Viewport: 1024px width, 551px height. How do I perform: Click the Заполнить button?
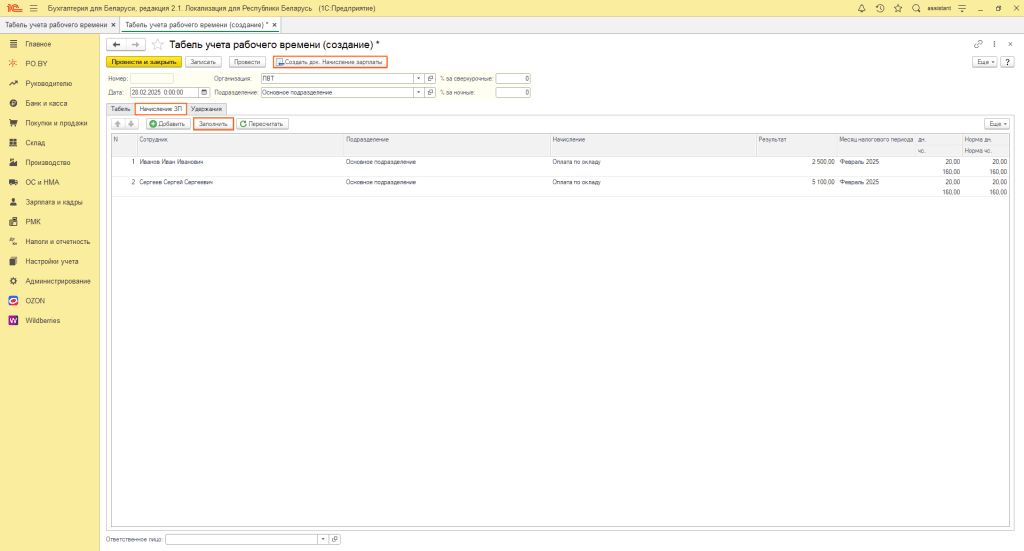click(213, 124)
